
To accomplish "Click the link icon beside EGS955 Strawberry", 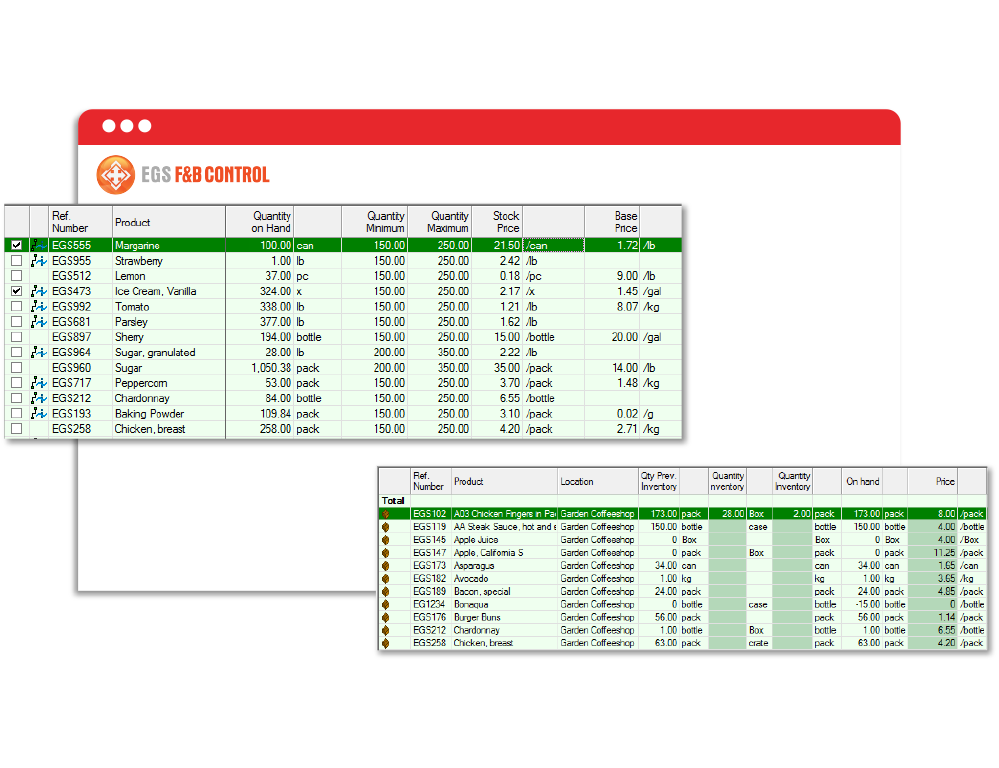I will coord(39,261).
